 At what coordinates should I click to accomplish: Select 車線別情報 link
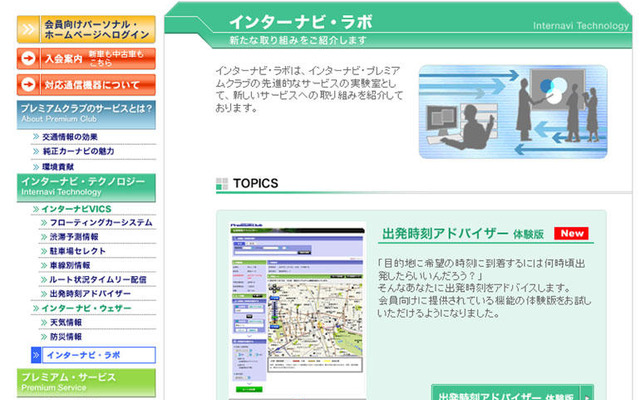point(70,266)
